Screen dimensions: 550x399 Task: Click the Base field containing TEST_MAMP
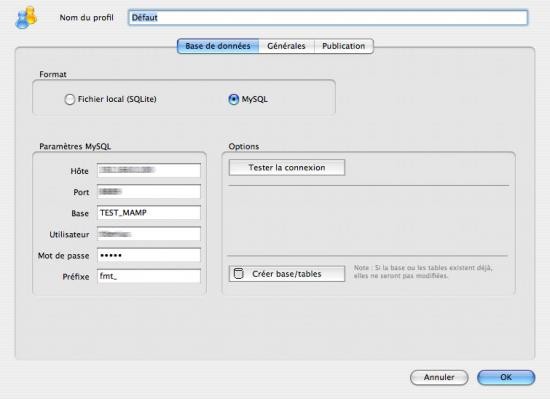[149, 213]
